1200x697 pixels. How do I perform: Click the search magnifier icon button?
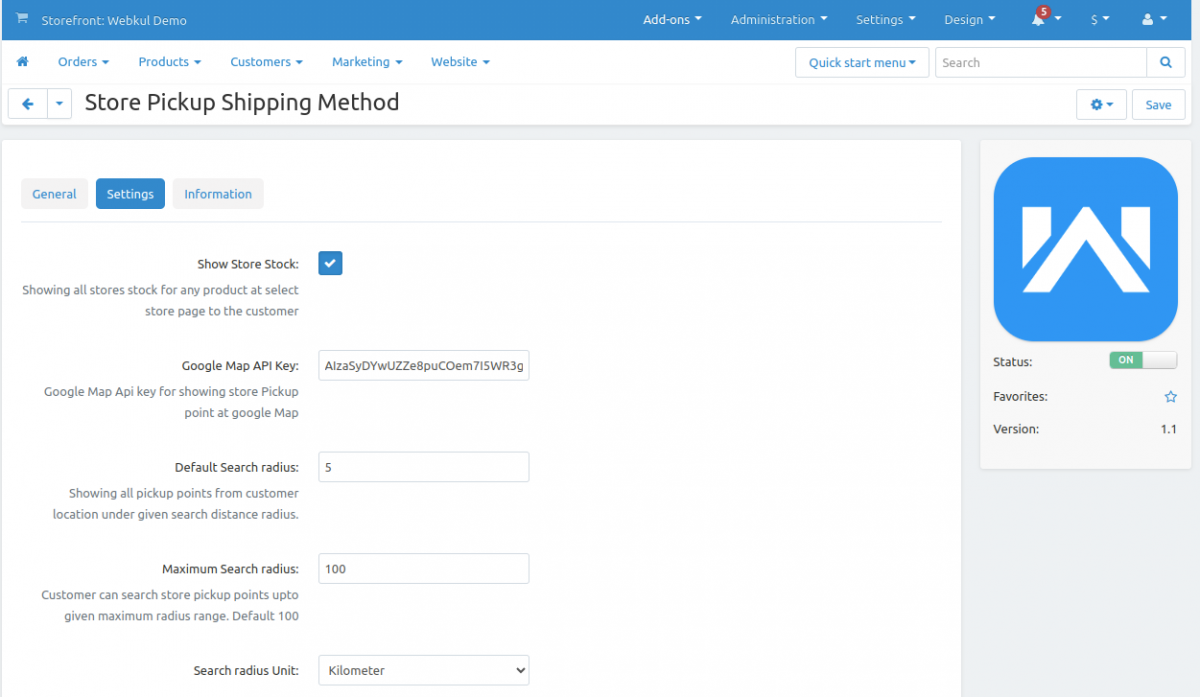[1165, 62]
